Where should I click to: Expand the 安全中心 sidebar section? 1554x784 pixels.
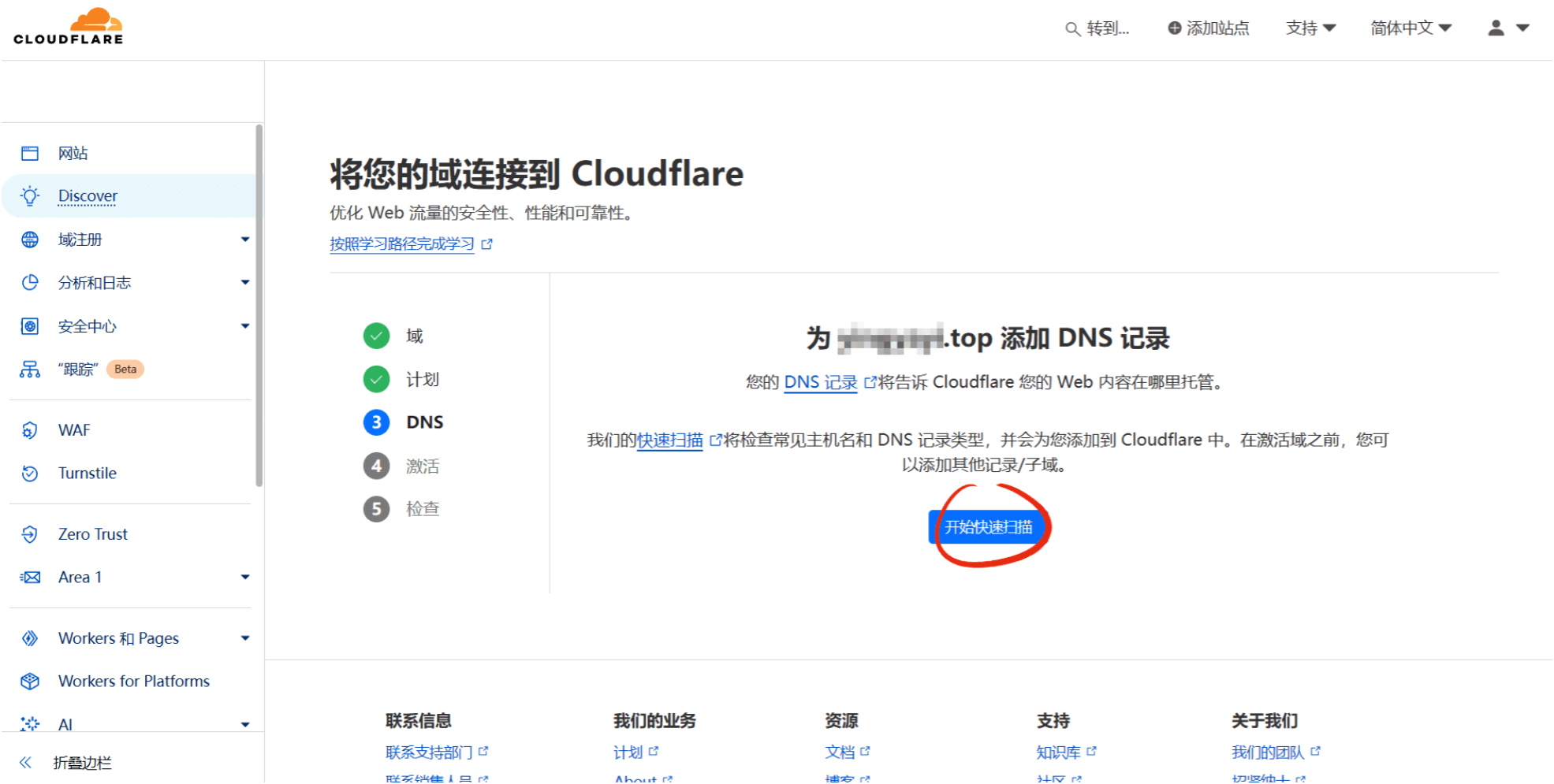[x=87, y=325]
